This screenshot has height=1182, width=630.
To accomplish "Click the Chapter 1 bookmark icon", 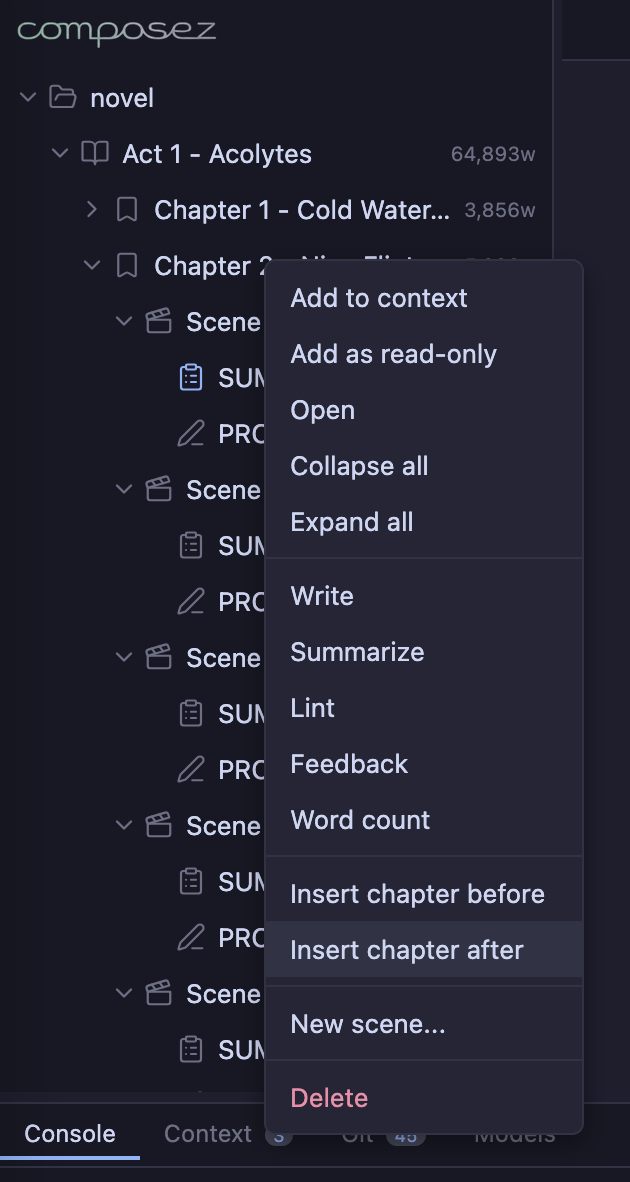I will 127,210.
